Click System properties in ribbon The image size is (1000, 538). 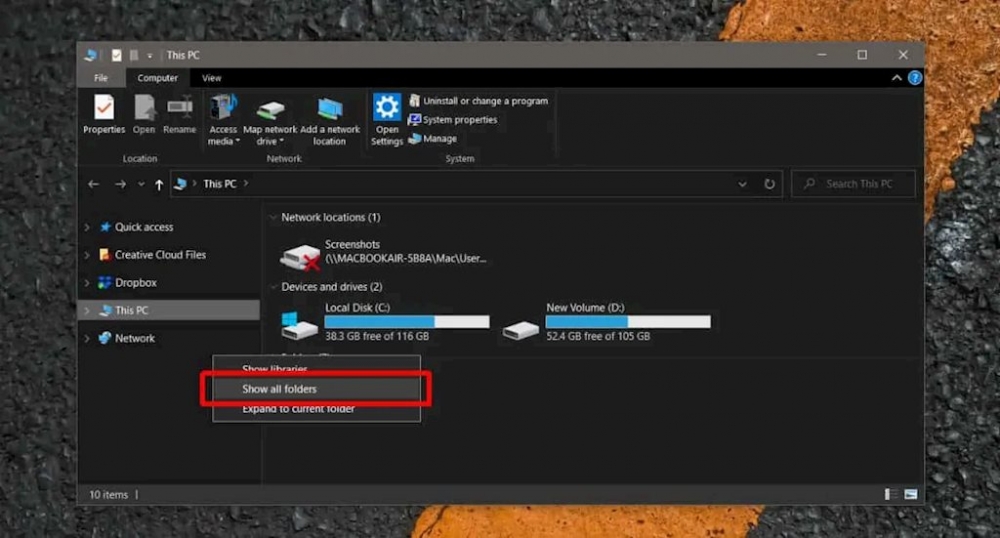point(459,120)
